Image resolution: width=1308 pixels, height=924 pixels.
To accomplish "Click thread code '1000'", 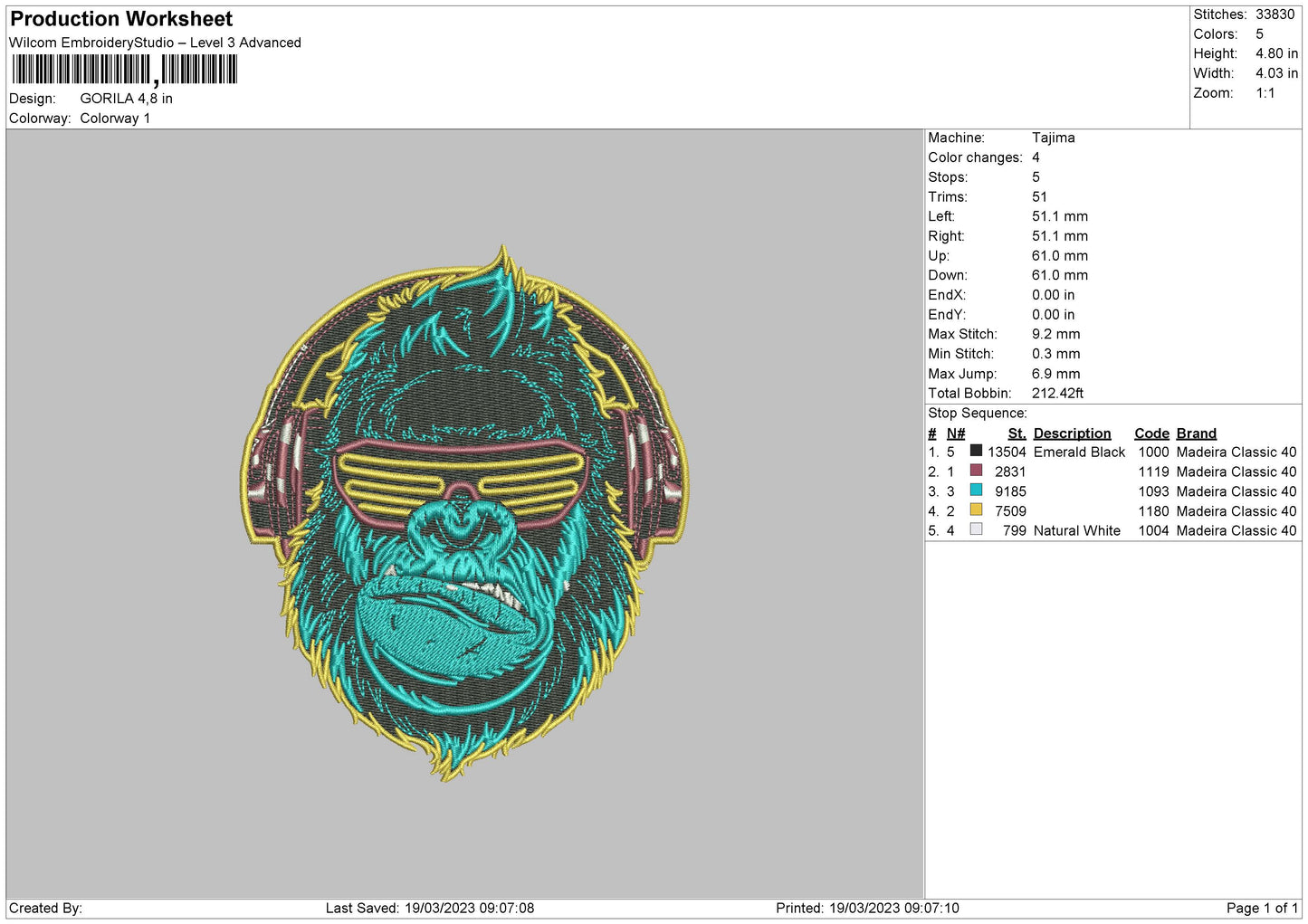I will (x=1153, y=452).
